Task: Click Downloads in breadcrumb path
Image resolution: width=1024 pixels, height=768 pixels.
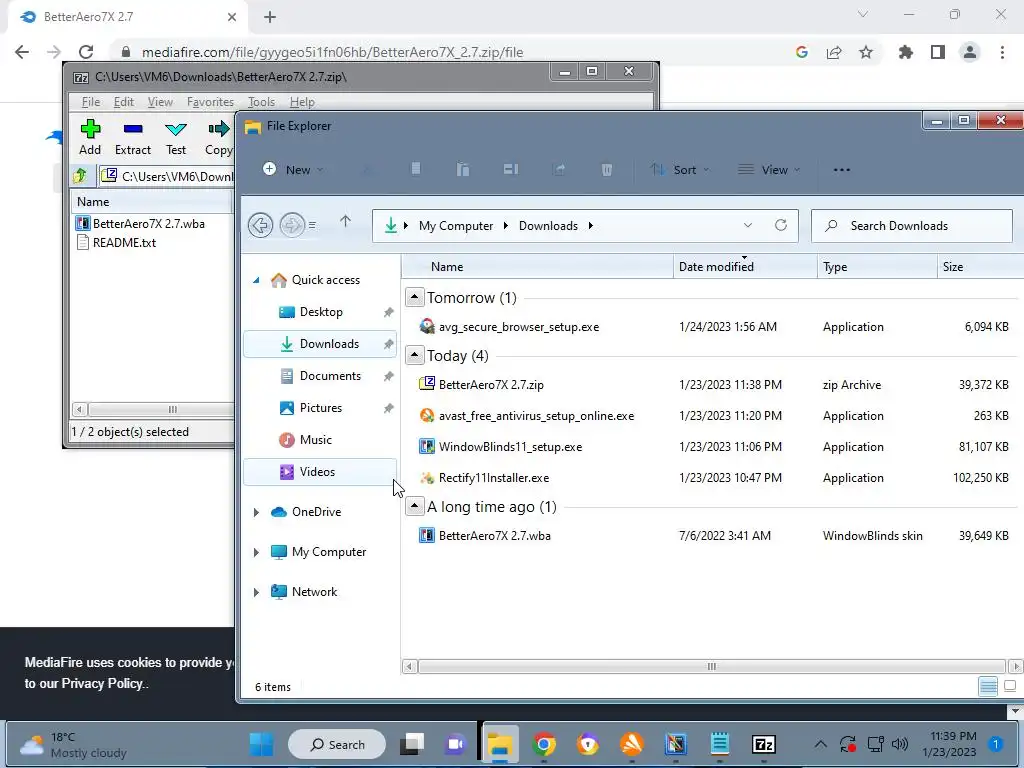Action: coord(548,226)
